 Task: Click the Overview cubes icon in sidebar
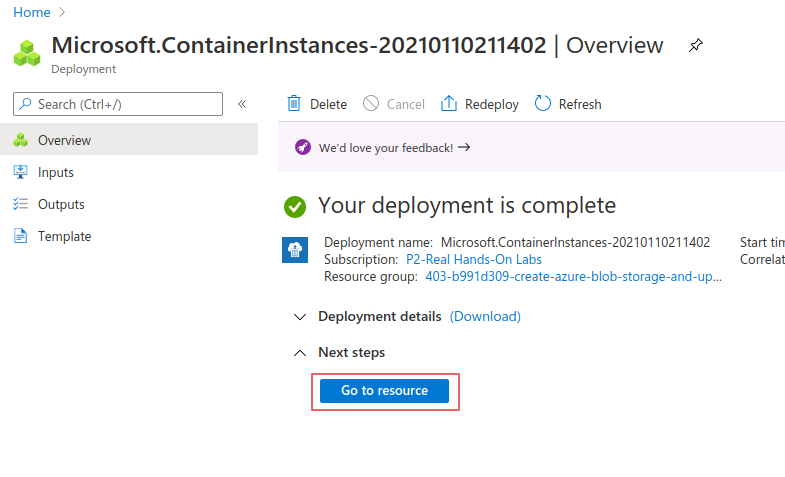21,140
